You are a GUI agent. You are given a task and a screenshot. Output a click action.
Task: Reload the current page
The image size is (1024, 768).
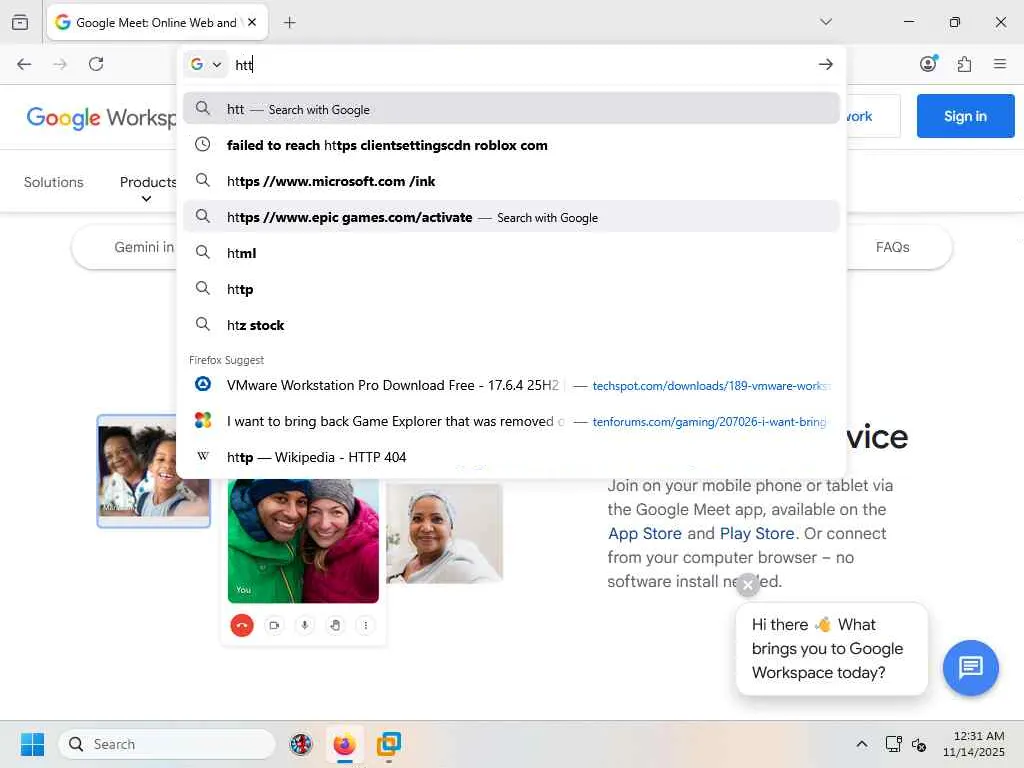pos(96,64)
